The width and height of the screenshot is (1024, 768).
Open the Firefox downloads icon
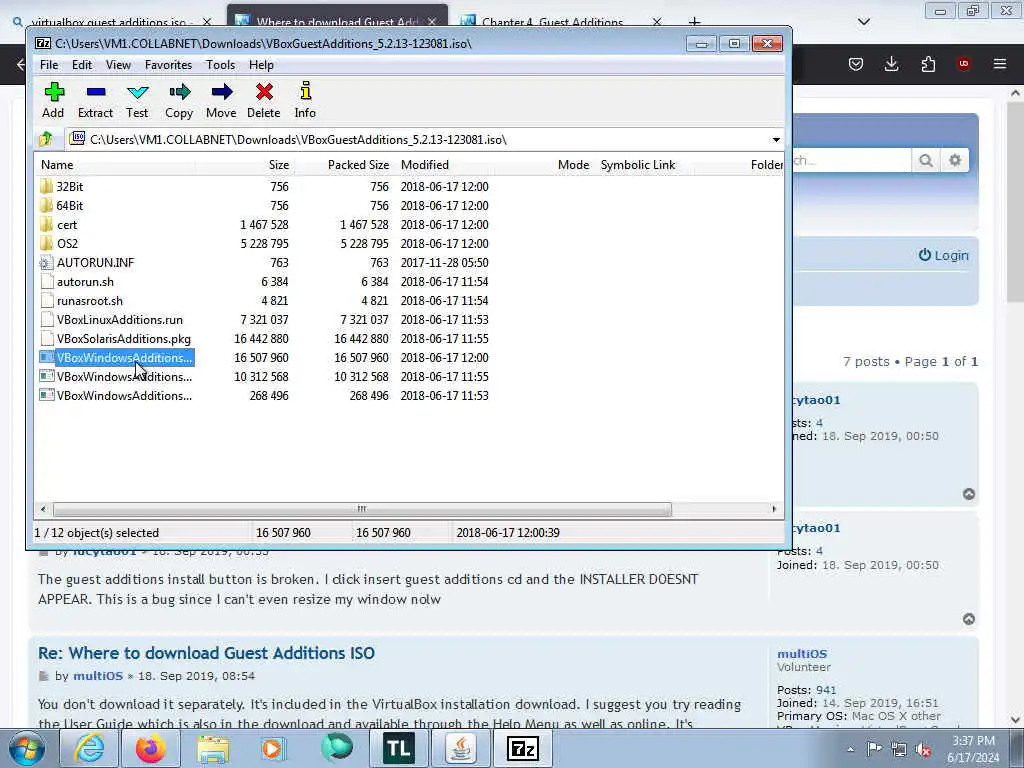tap(891, 64)
